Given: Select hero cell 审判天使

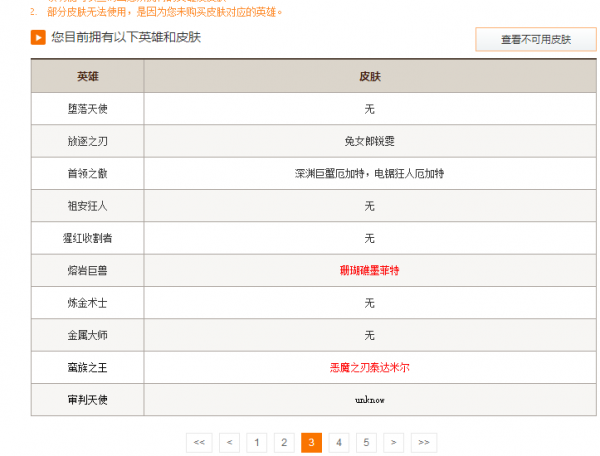Looking at the screenshot, I should (x=88, y=400).
